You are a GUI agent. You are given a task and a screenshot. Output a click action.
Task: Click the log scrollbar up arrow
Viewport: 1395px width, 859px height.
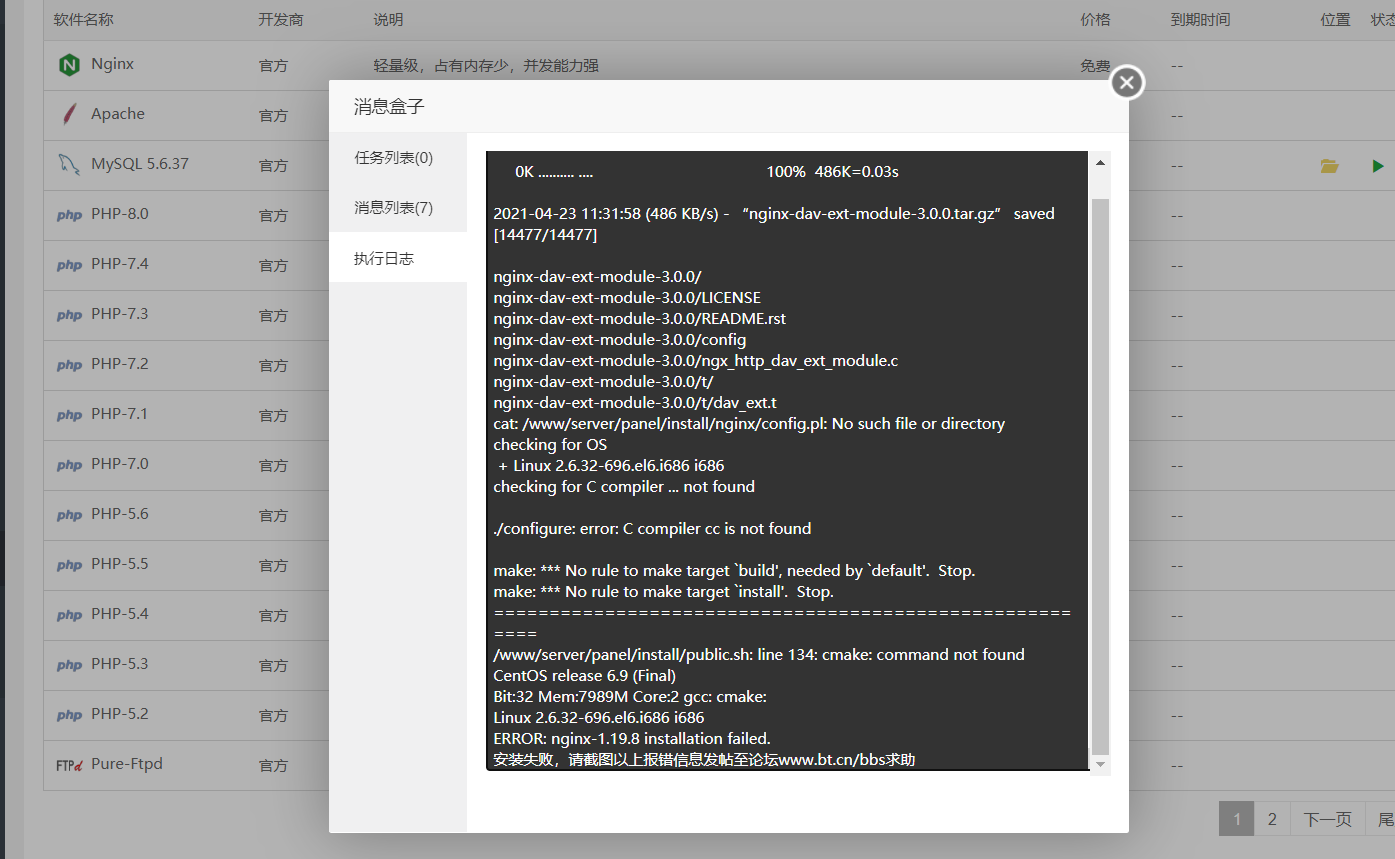tap(1100, 162)
